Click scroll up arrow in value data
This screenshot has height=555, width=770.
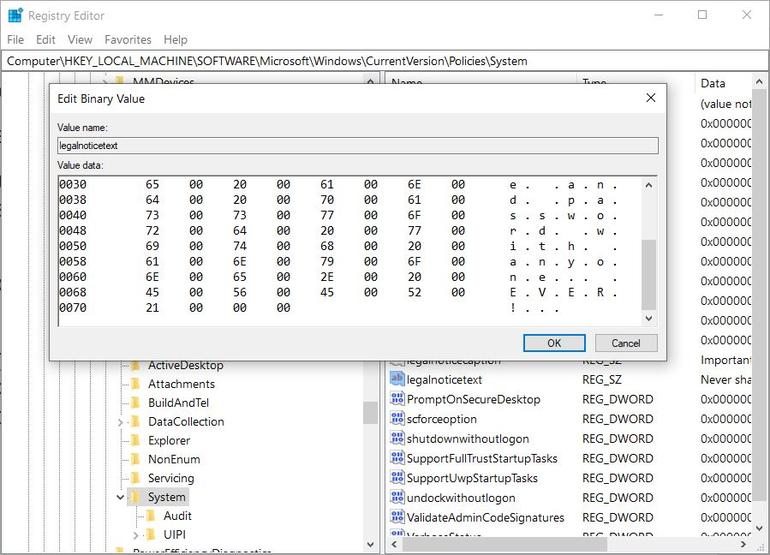coord(648,185)
